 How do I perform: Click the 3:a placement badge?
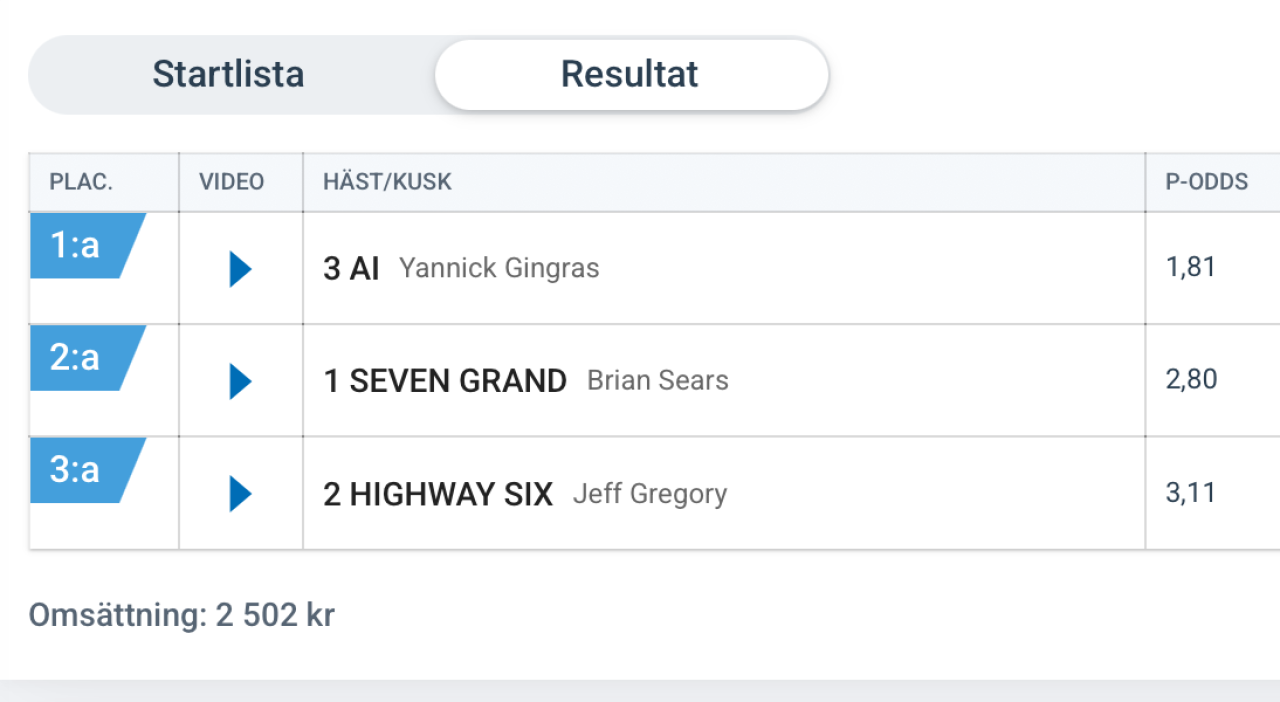click(x=87, y=469)
